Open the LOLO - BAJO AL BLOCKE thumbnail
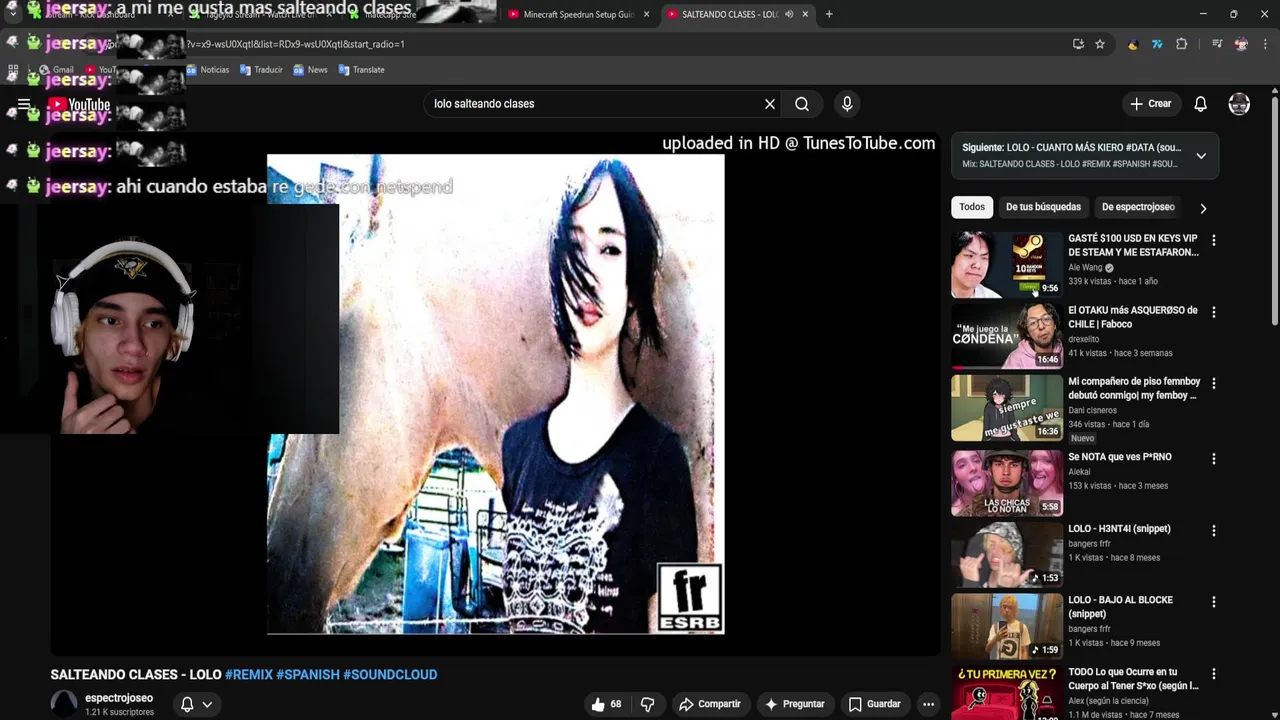Image resolution: width=1280 pixels, height=720 pixels. [1007, 626]
